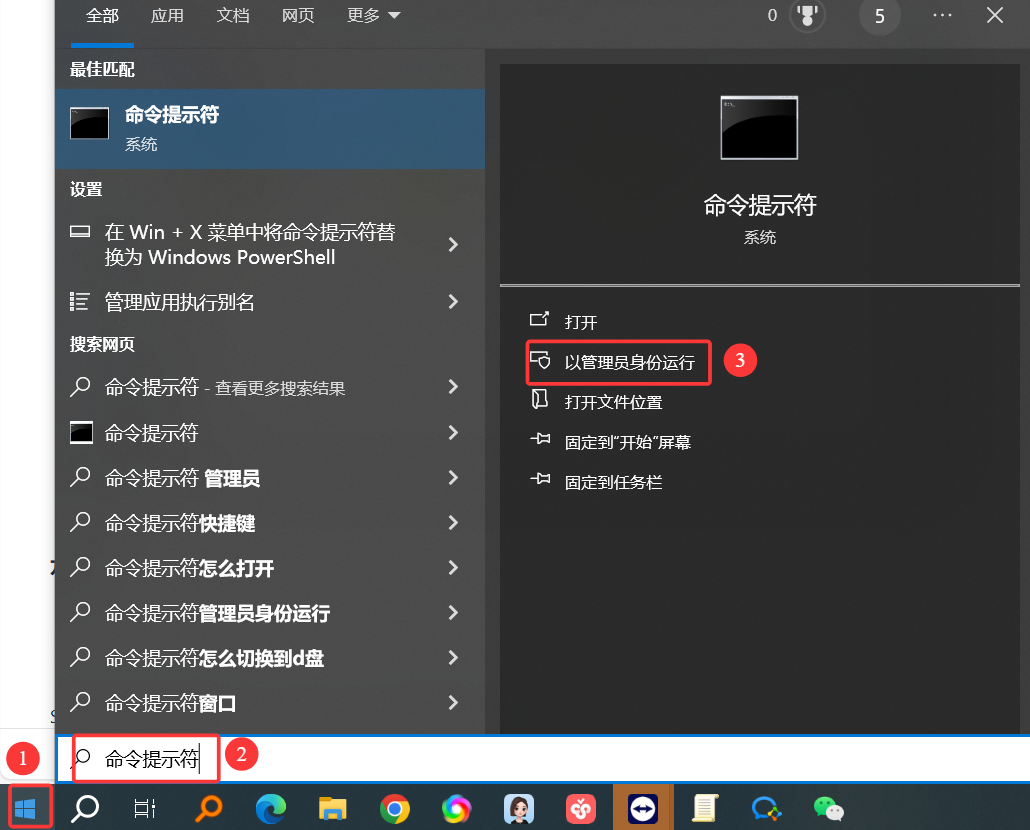
Task: Select the 网页 tab
Action: [x=298, y=16]
